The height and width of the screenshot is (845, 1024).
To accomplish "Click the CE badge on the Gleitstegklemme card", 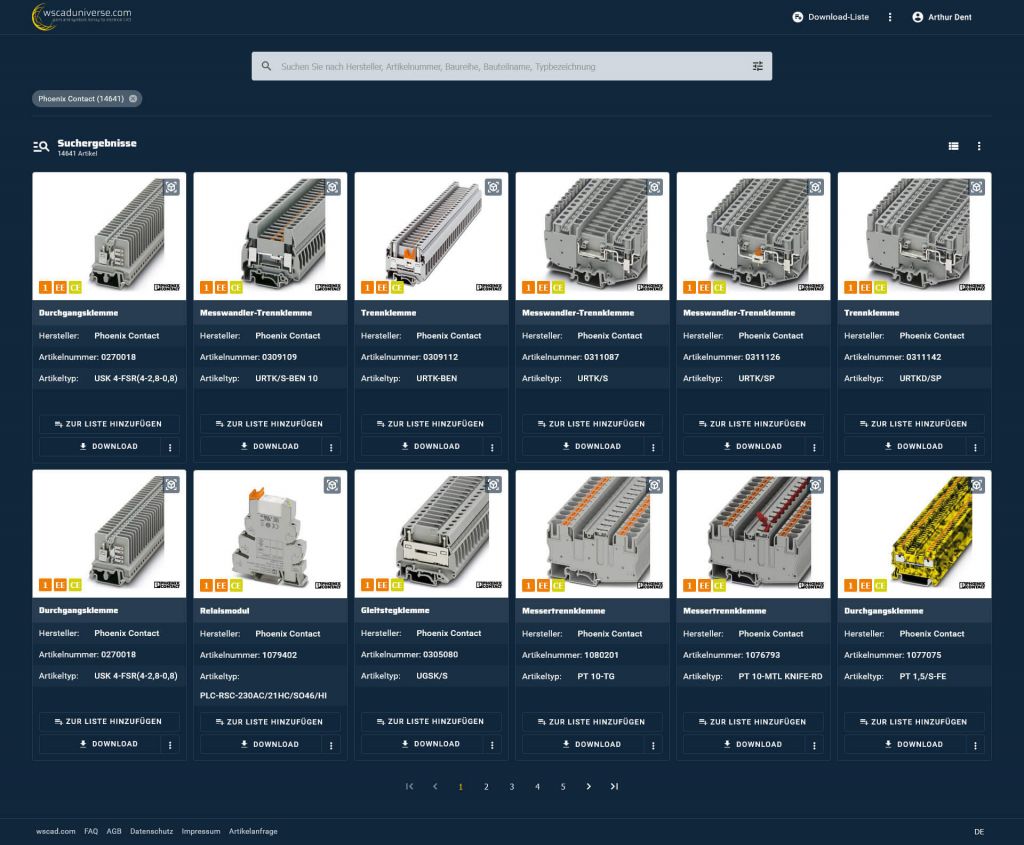I will [x=396, y=583].
